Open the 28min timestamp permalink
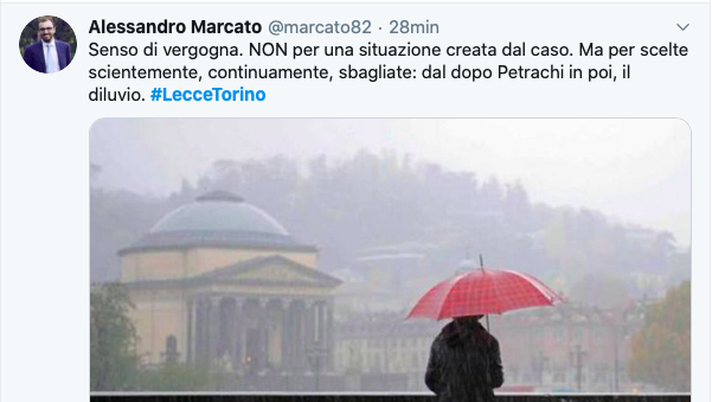Viewport: 712px width, 402px height. 414,27
